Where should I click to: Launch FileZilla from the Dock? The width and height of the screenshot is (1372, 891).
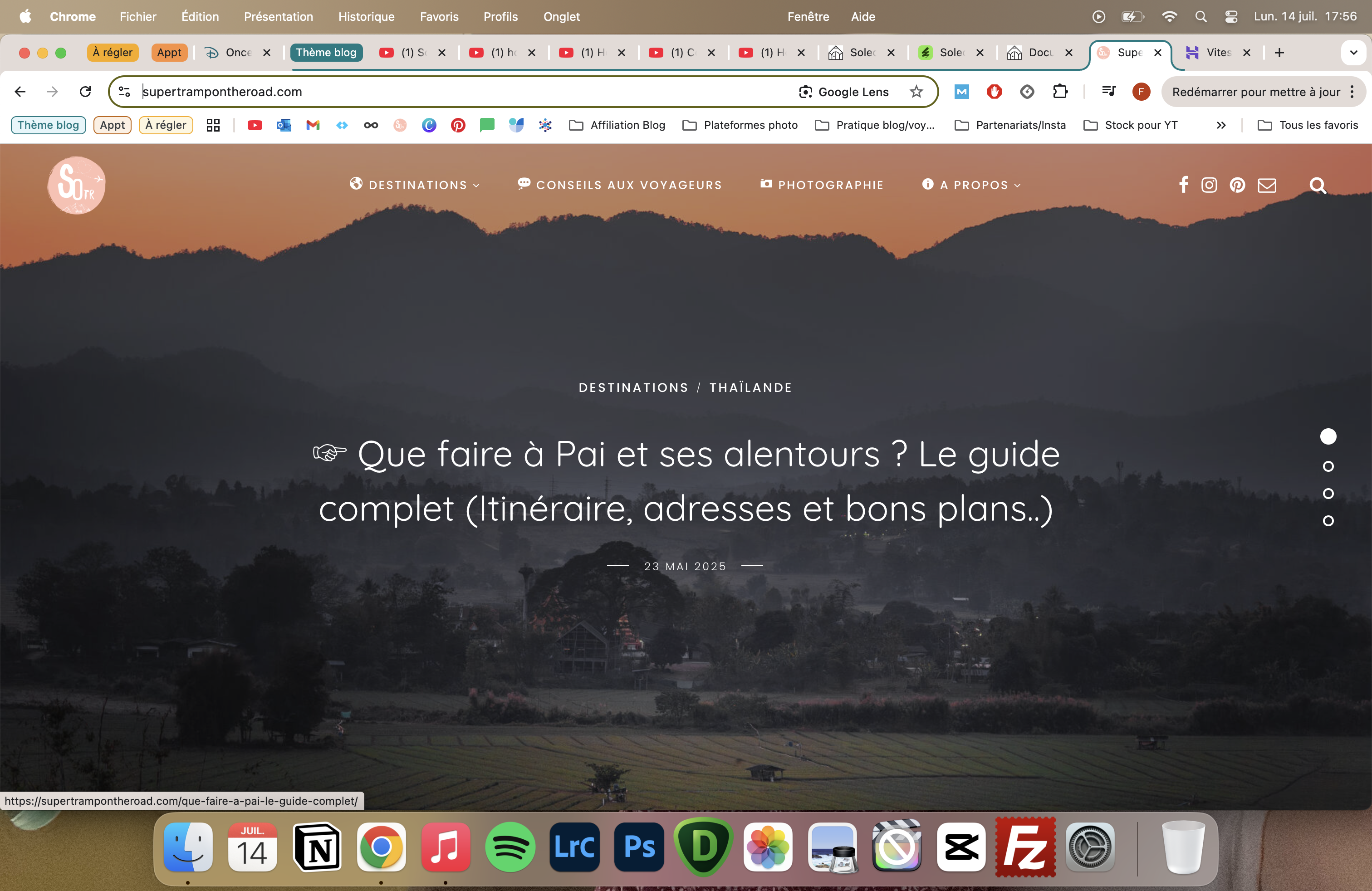click(x=1025, y=847)
